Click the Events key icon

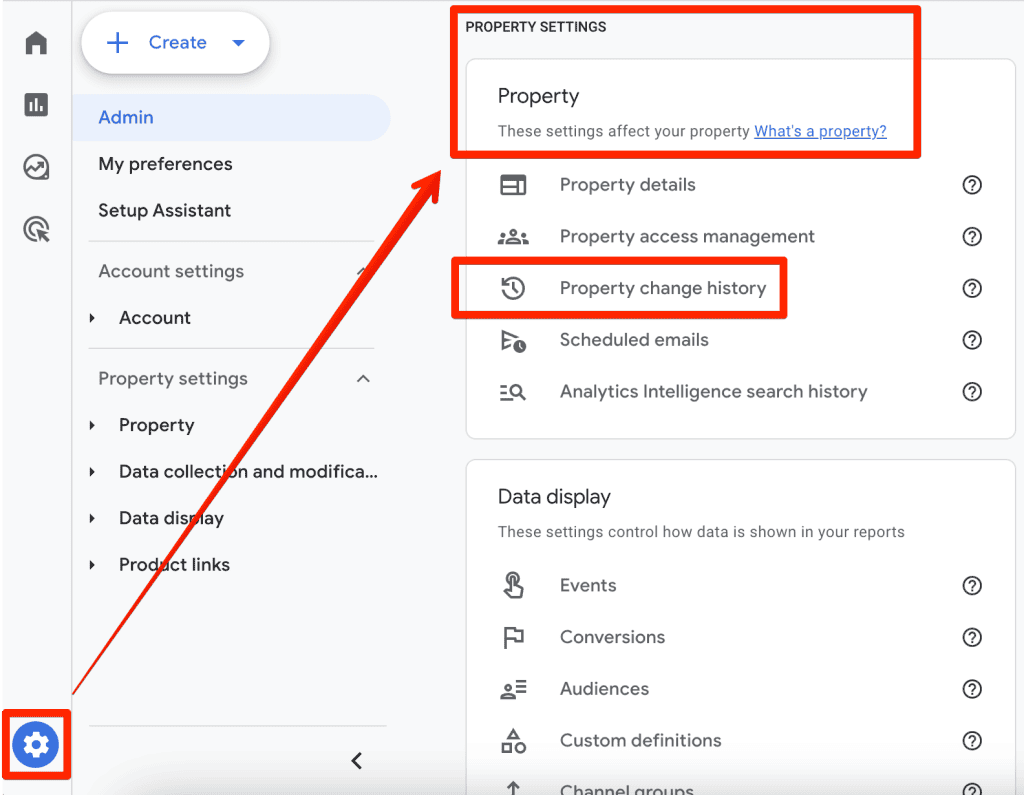point(513,585)
